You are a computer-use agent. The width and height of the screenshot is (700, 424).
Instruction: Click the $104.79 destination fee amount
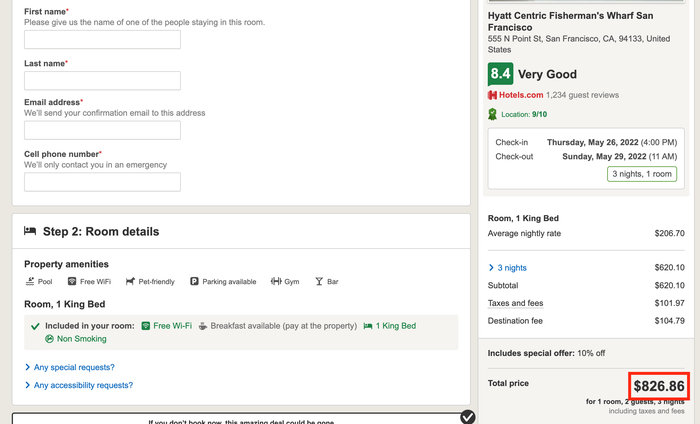669,321
